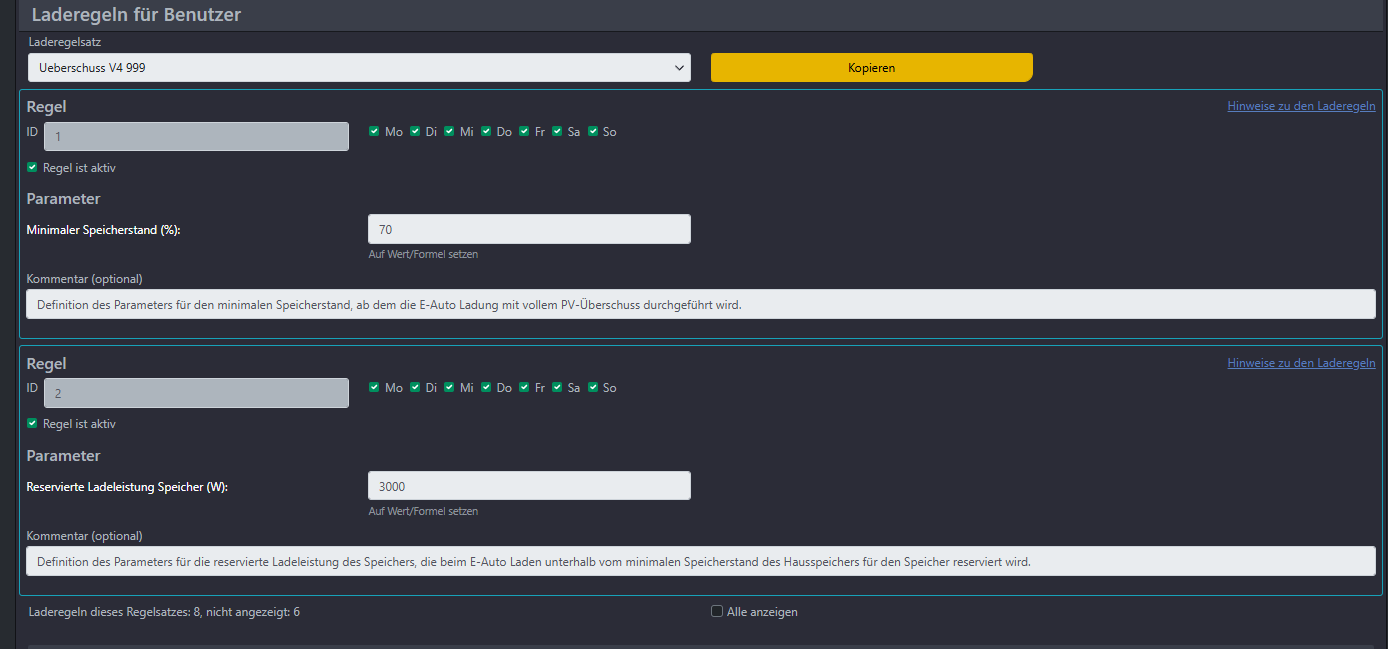1388x649 pixels.
Task: Click the Reservierte Ladeleistung Speicher value field
Action: [x=529, y=486]
